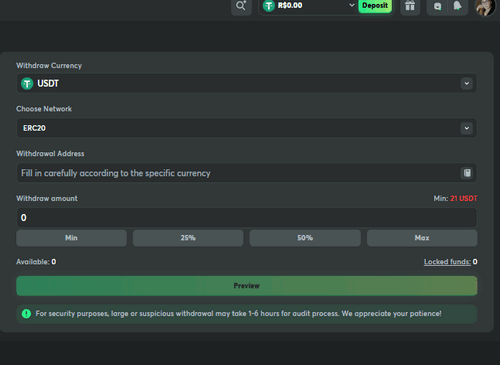This screenshot has width=500, height=365.
Task: Expand the Withdraw Currency USDT dropdown
Action: [246, 83]
